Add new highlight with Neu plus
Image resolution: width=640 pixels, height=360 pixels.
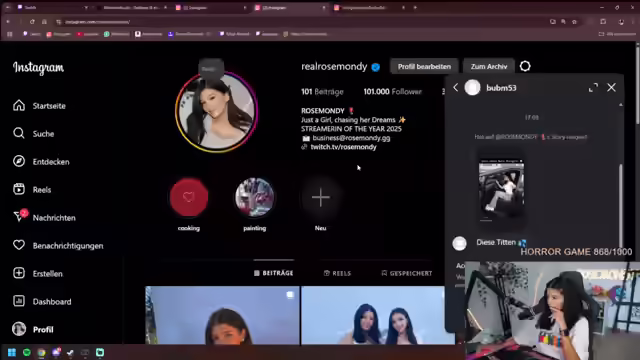tap(320, 198)
